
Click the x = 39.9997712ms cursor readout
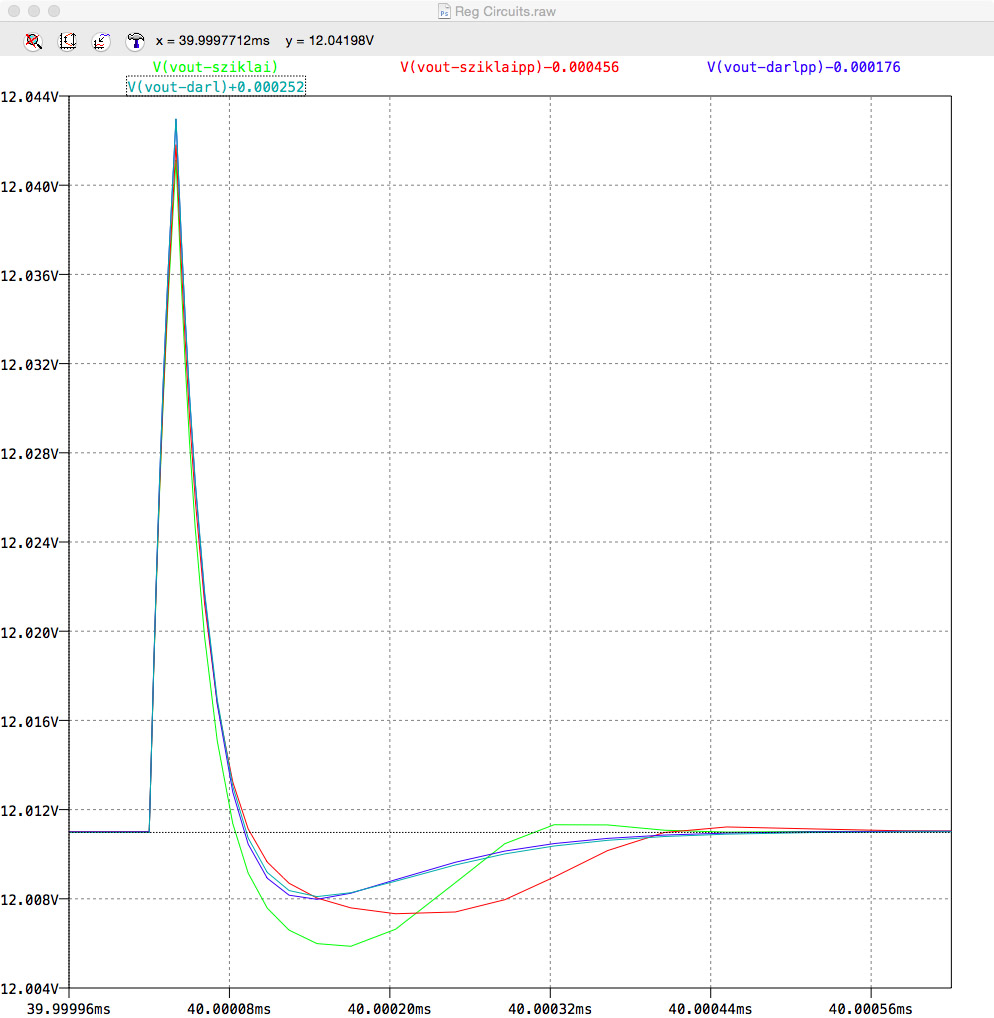212,40
